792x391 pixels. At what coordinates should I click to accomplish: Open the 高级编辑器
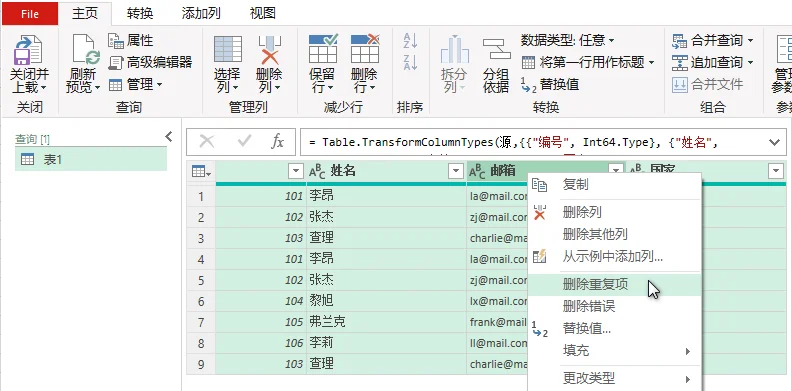point(150,62)
